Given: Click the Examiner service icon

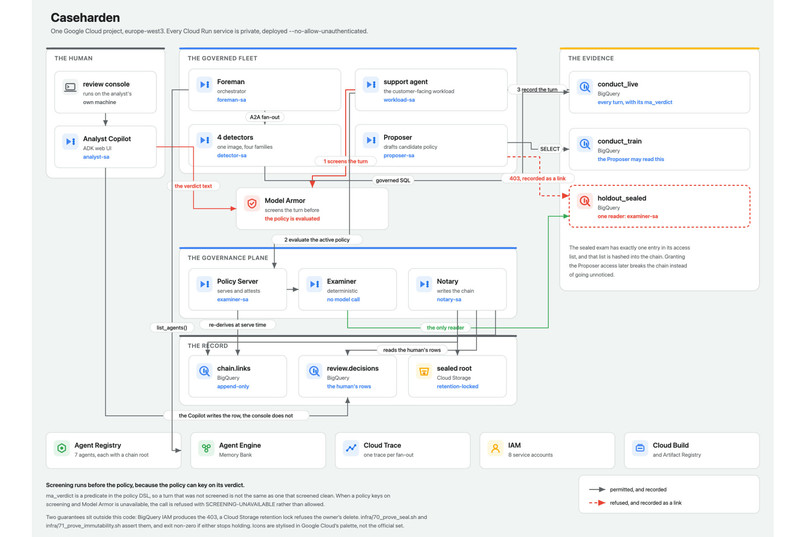Looking at the screenshot, I should coord(314,284).
